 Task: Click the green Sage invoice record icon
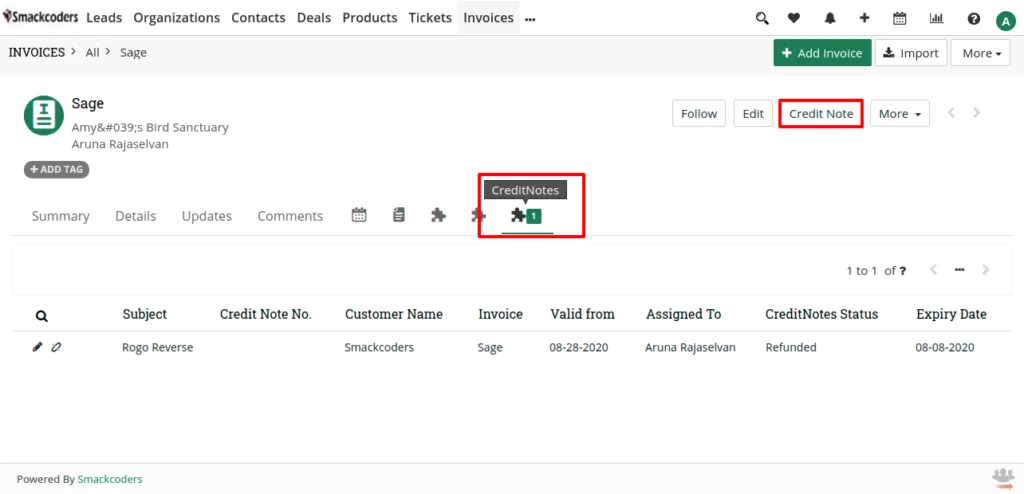pyautogui.click(x=44, y=115)
